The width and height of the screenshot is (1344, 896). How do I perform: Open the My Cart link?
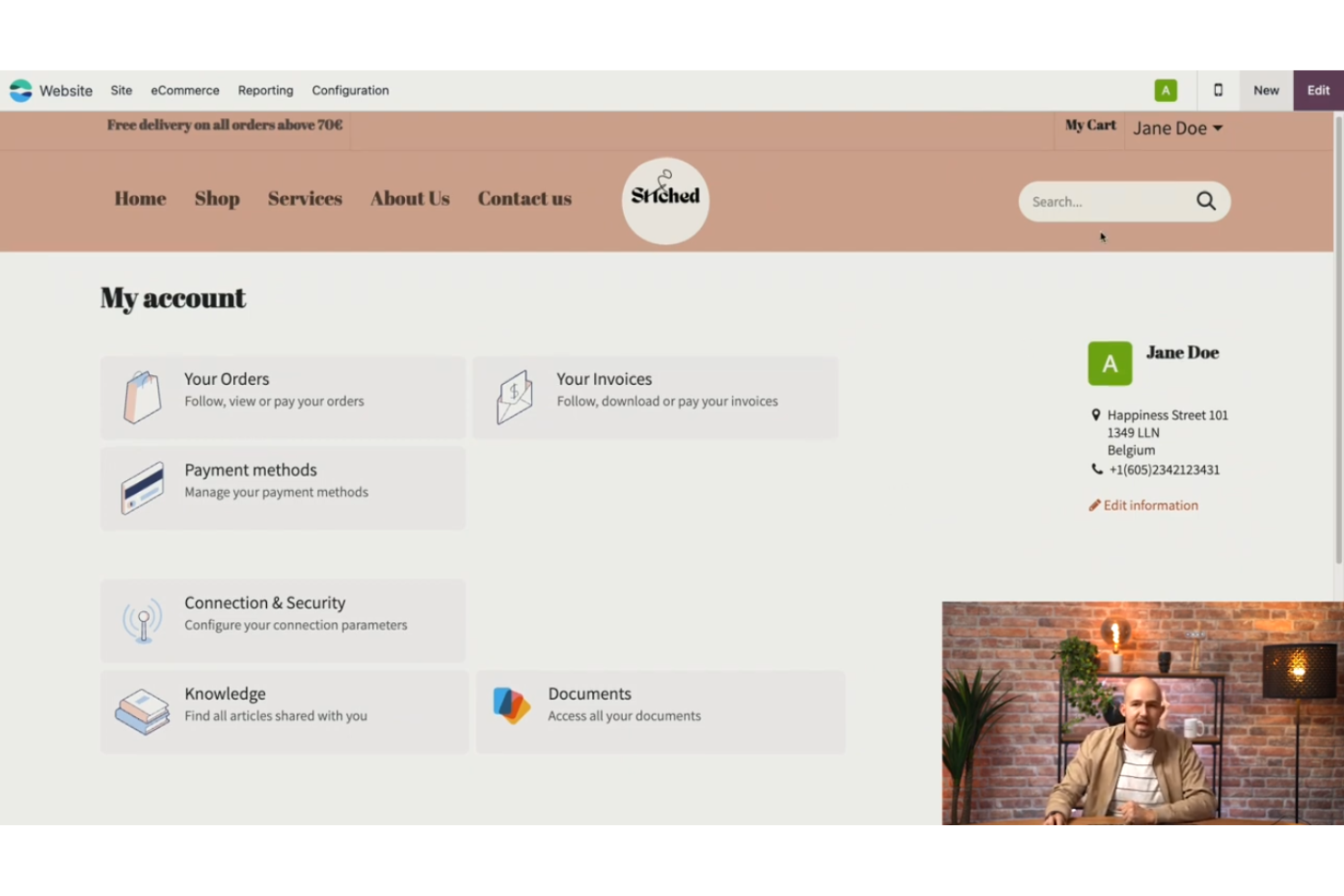1091,125
